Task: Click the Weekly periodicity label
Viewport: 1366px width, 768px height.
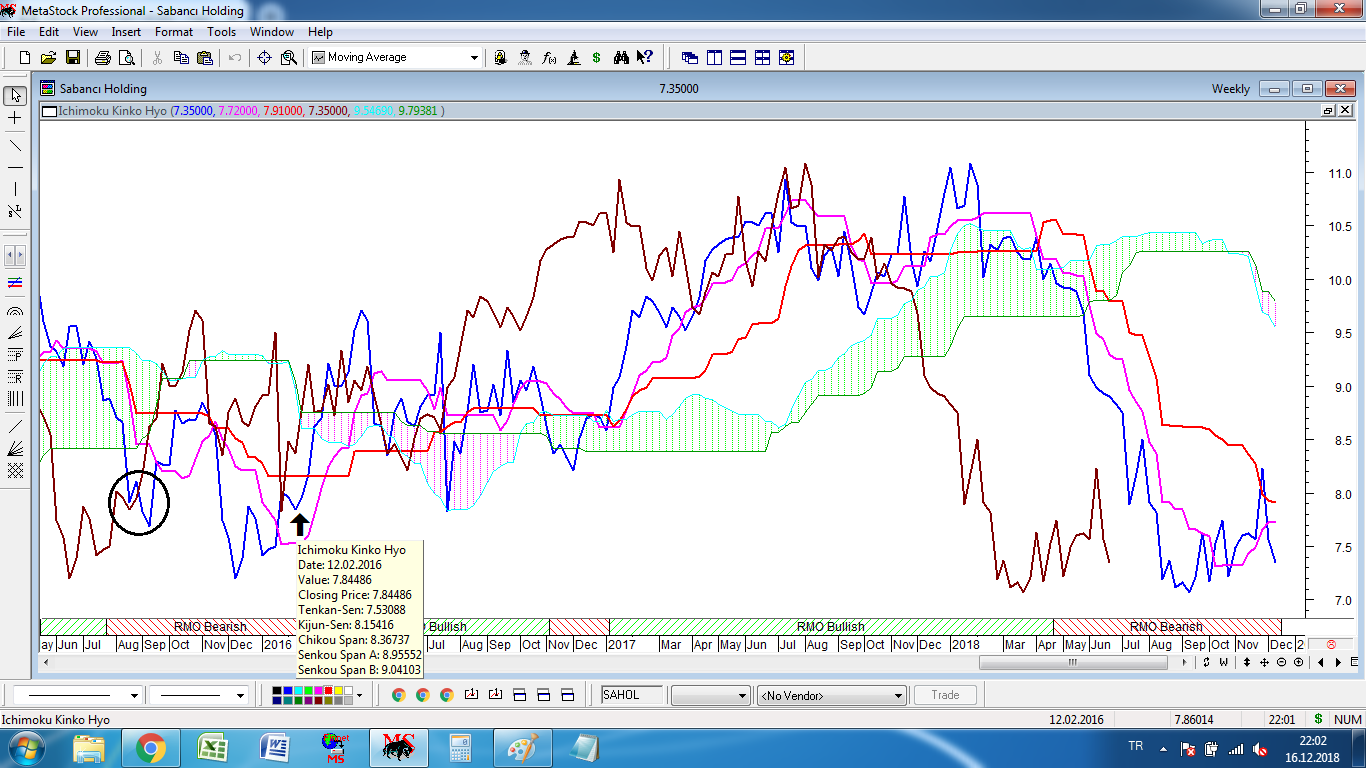Action: click(1230, 89)
